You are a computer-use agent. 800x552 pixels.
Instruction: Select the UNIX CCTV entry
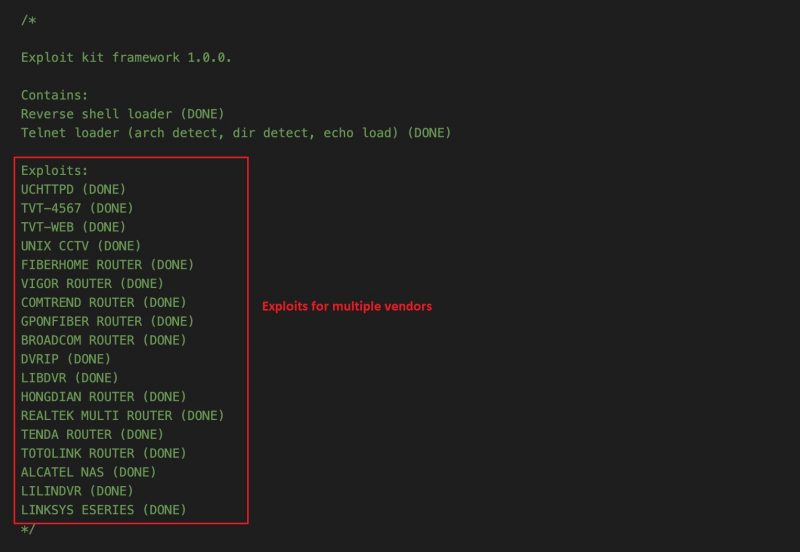tap(81, 246)
